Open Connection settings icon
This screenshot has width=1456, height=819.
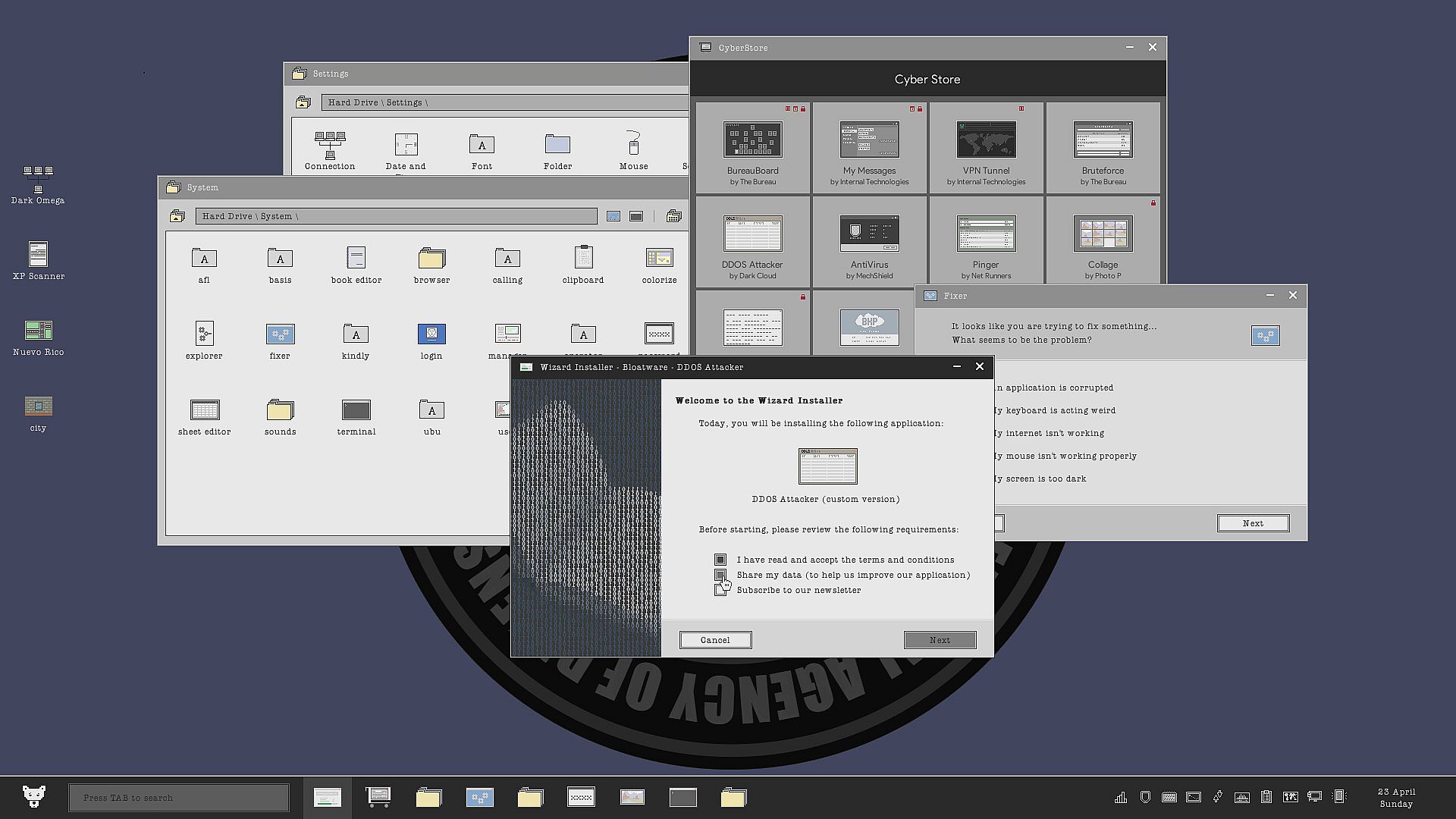[330, 145]
